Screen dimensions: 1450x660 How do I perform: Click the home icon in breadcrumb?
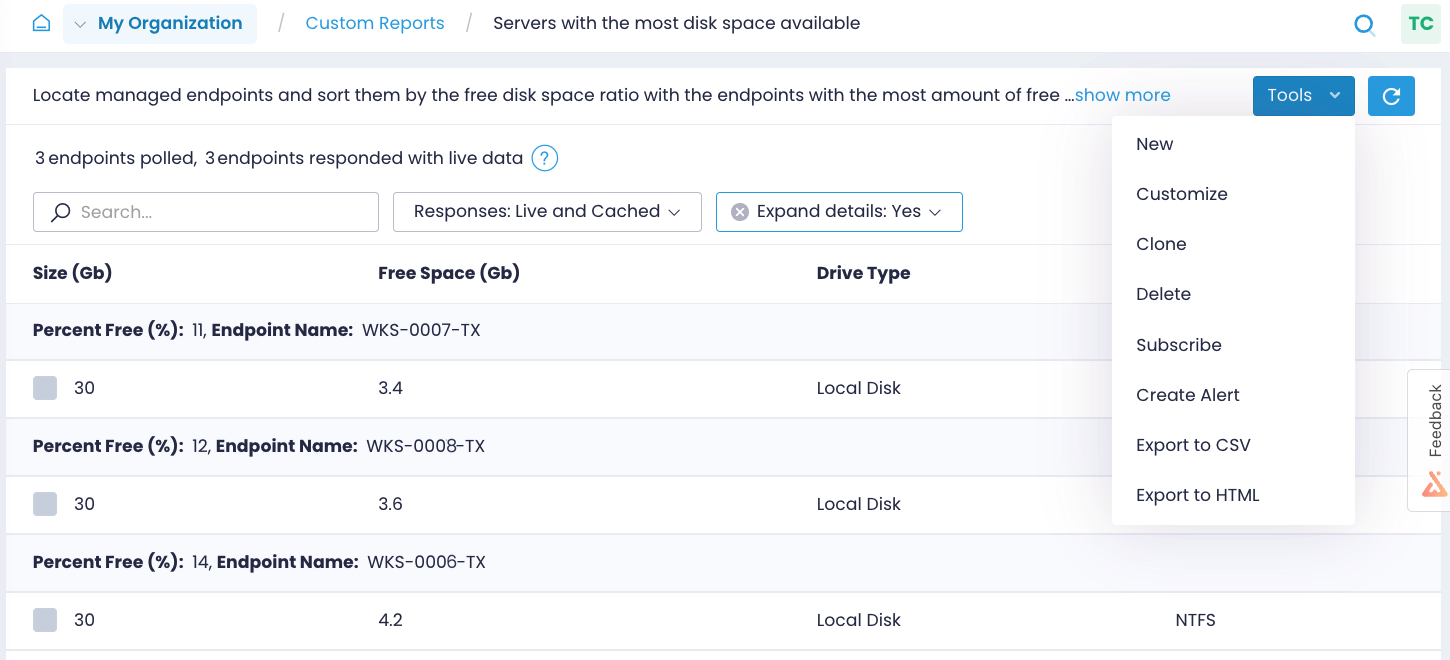pos(41,23)
